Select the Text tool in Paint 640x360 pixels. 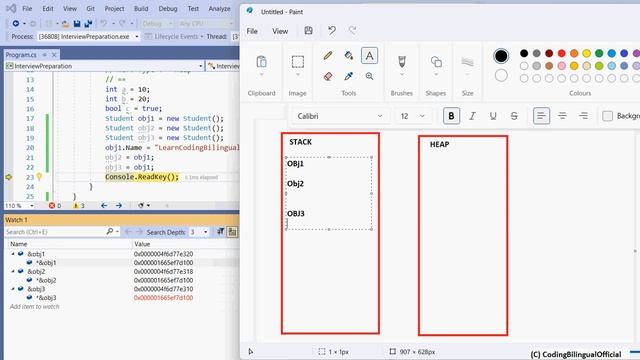coord(369,56)
